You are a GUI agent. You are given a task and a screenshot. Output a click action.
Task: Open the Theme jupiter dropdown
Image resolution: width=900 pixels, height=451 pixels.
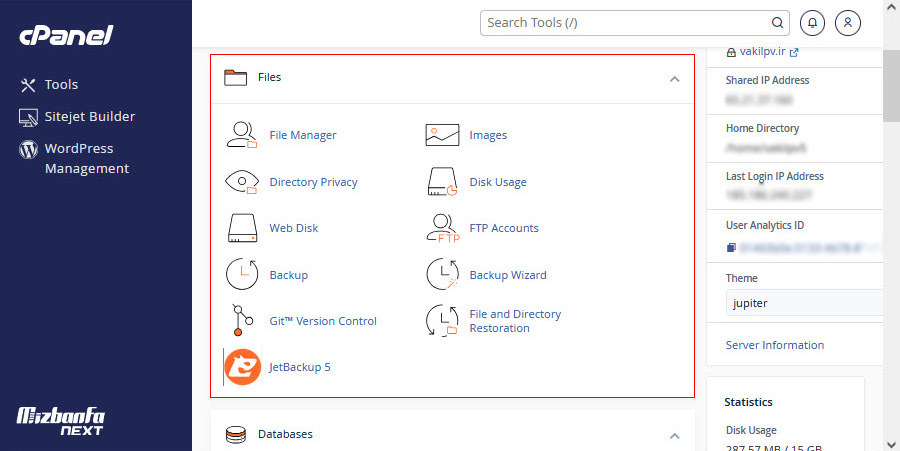click(x=804, y=303)
